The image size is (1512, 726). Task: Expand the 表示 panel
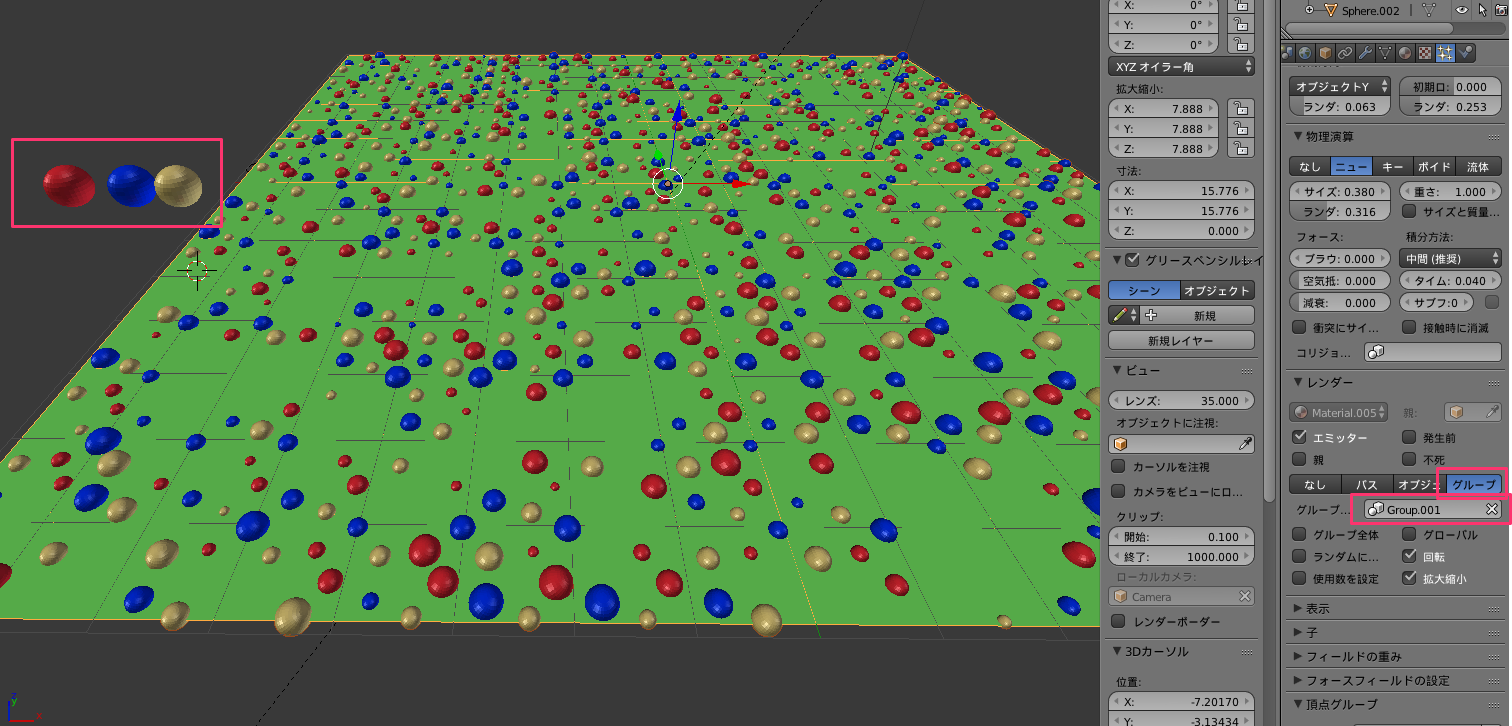tap(1318, 608)
